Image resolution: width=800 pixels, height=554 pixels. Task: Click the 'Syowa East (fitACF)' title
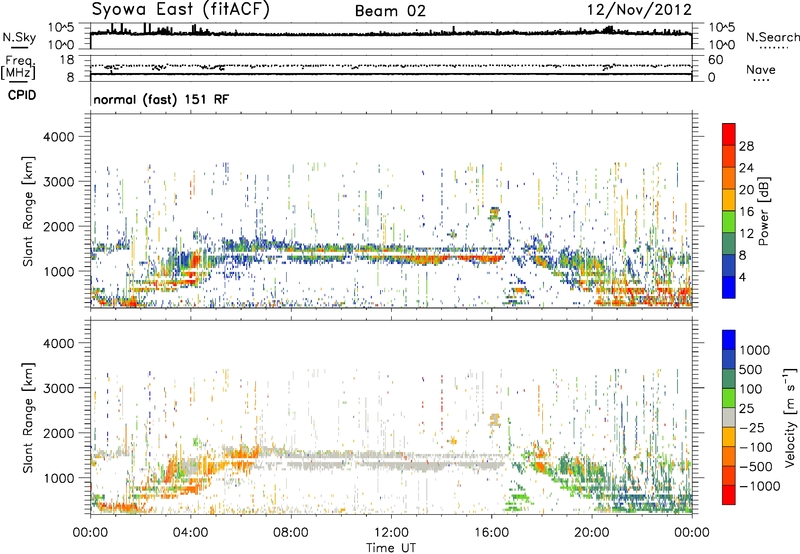click(x=180, y=10)
